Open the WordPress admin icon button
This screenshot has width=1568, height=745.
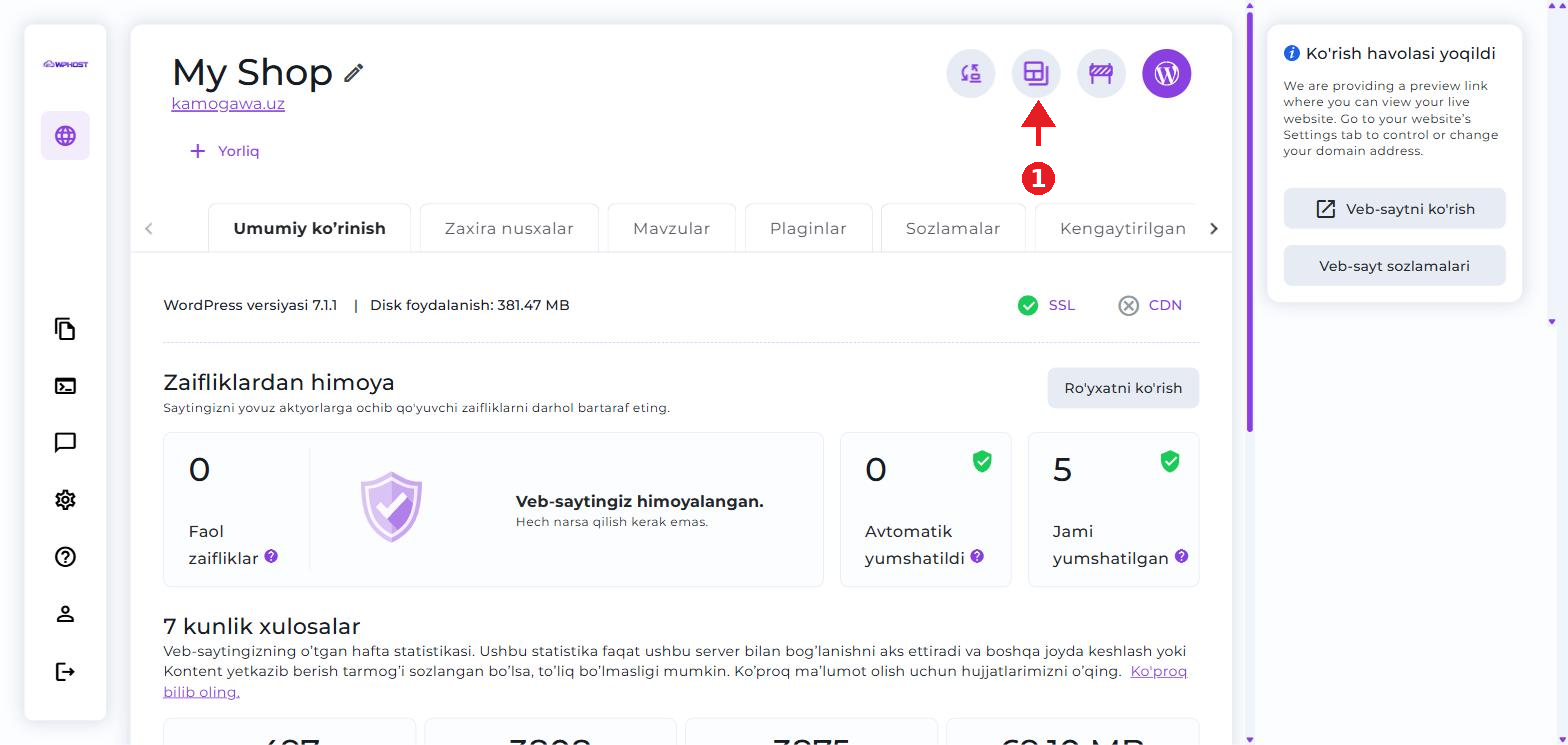click(x=1166, y=73)
